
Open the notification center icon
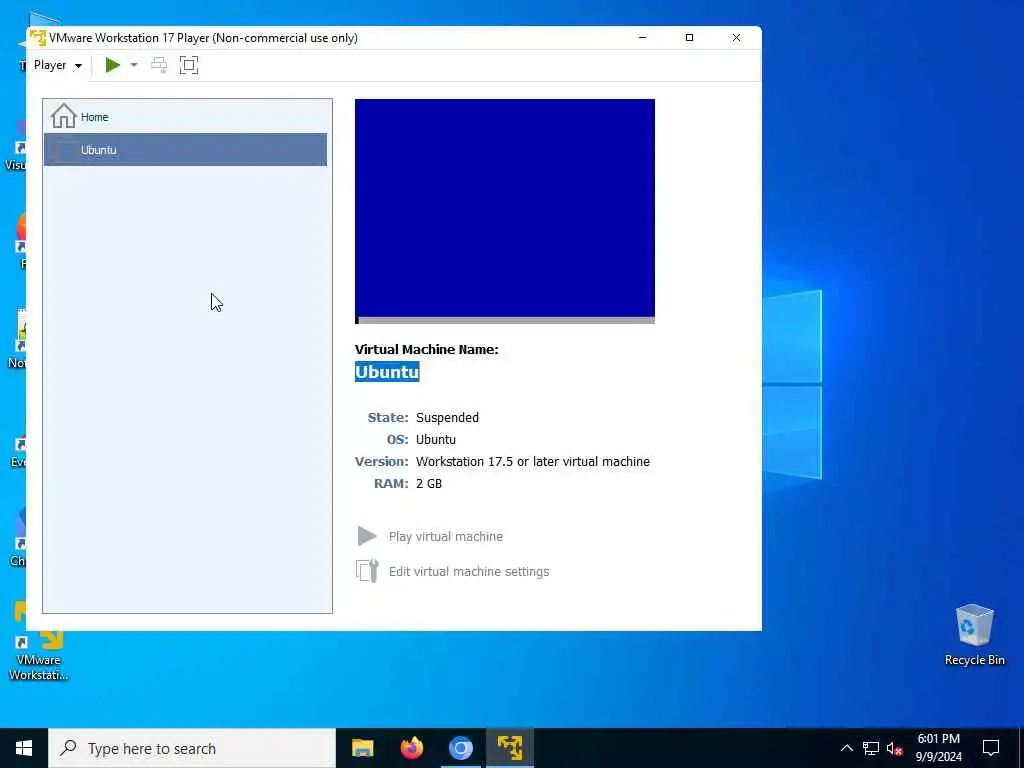click(991, 748)
